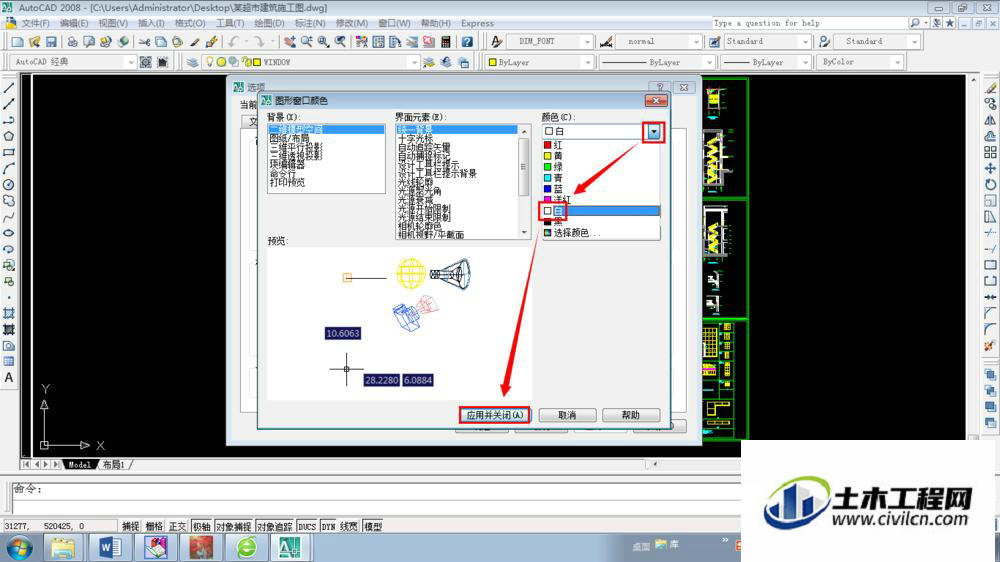Image resolution: width=1000 pixels, height=562 pixels.
Task: Switch to the 布局1 layout tab
Action: (x=114, y=465)
